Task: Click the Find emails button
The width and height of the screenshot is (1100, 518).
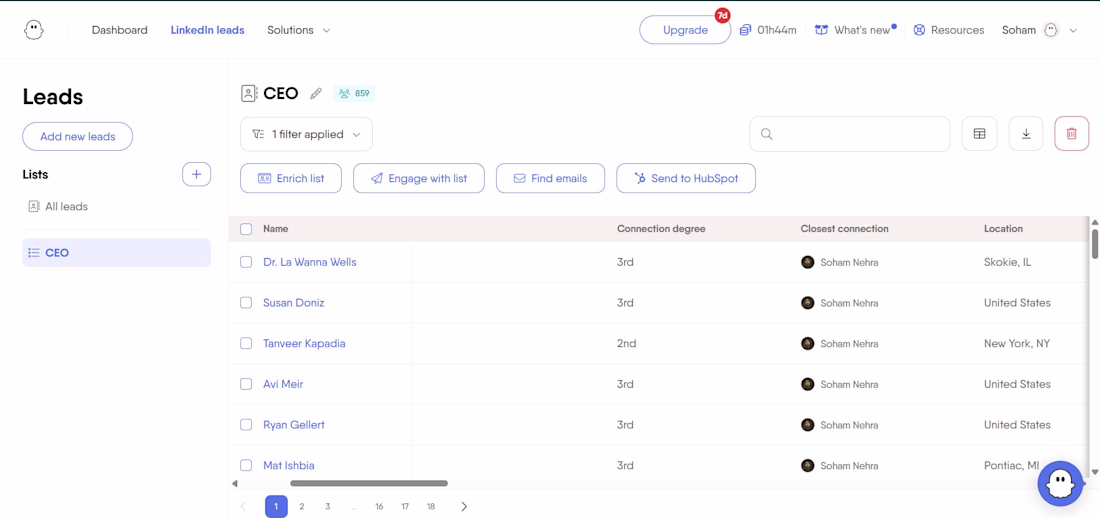Action: [x=551, y=178]
